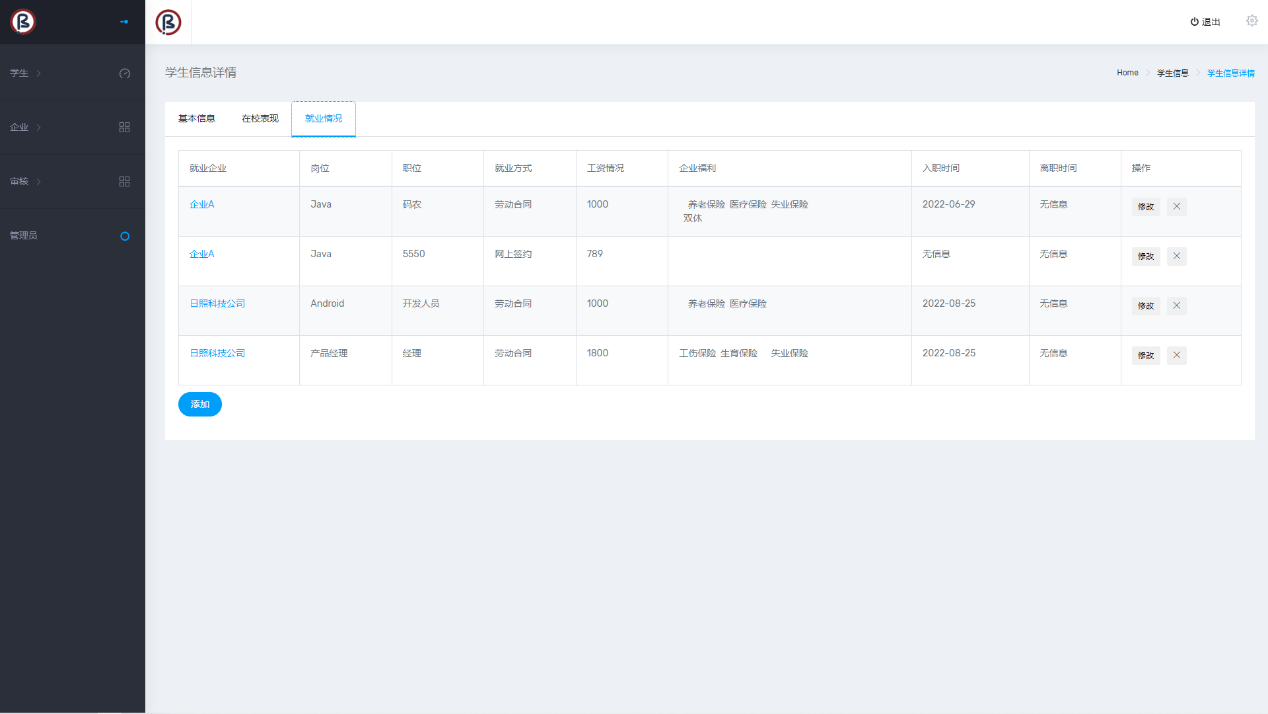Switch to the 在校表现 tab

coord(260,118)
